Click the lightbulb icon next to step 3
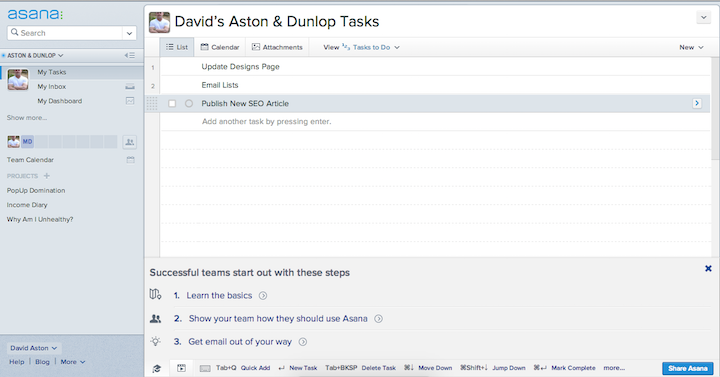This screenshot has width=720, height=377. [x=156, y=341]
